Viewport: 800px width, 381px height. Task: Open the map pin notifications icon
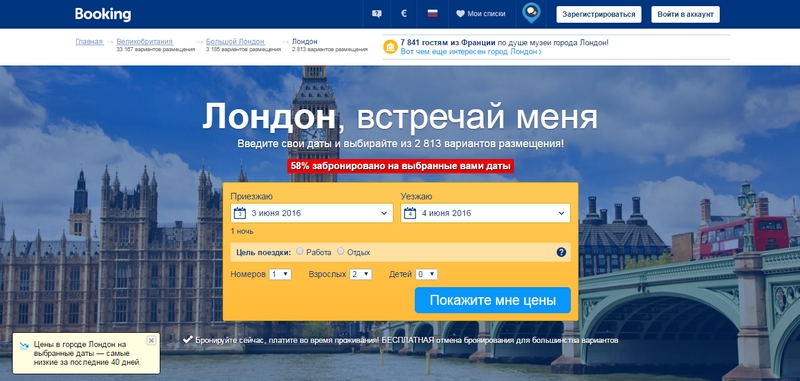coord(531,13)
